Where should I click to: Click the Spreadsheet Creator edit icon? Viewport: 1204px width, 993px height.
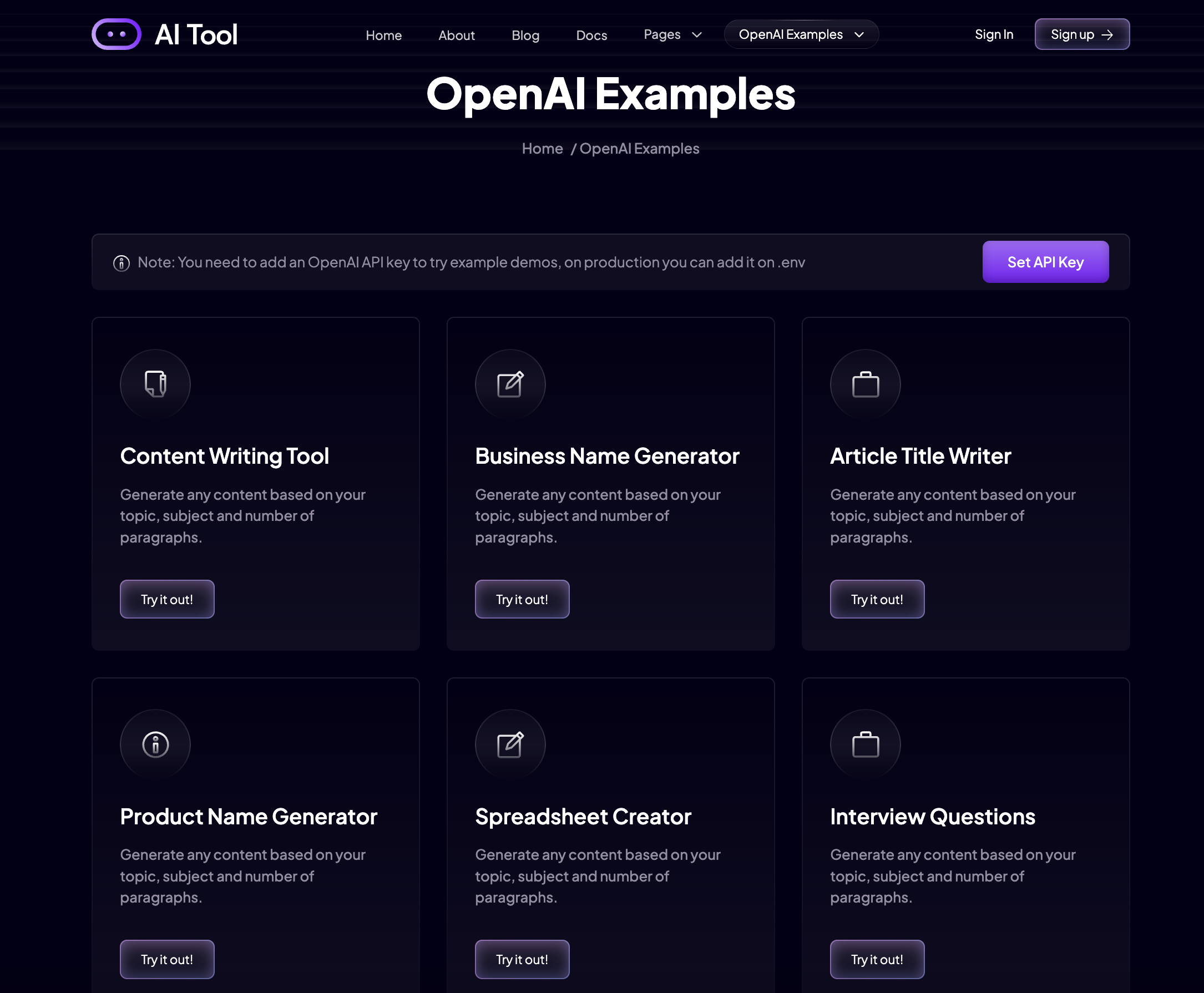pyautogui.click(x=510, y=744)
